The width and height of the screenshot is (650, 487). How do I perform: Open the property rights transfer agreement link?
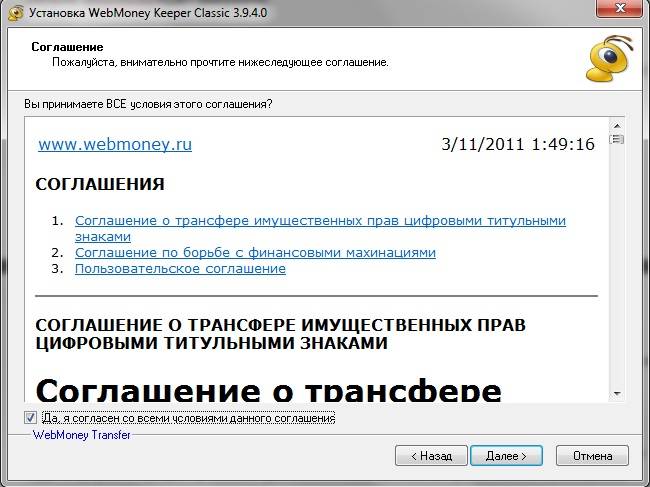click(320, 228)
